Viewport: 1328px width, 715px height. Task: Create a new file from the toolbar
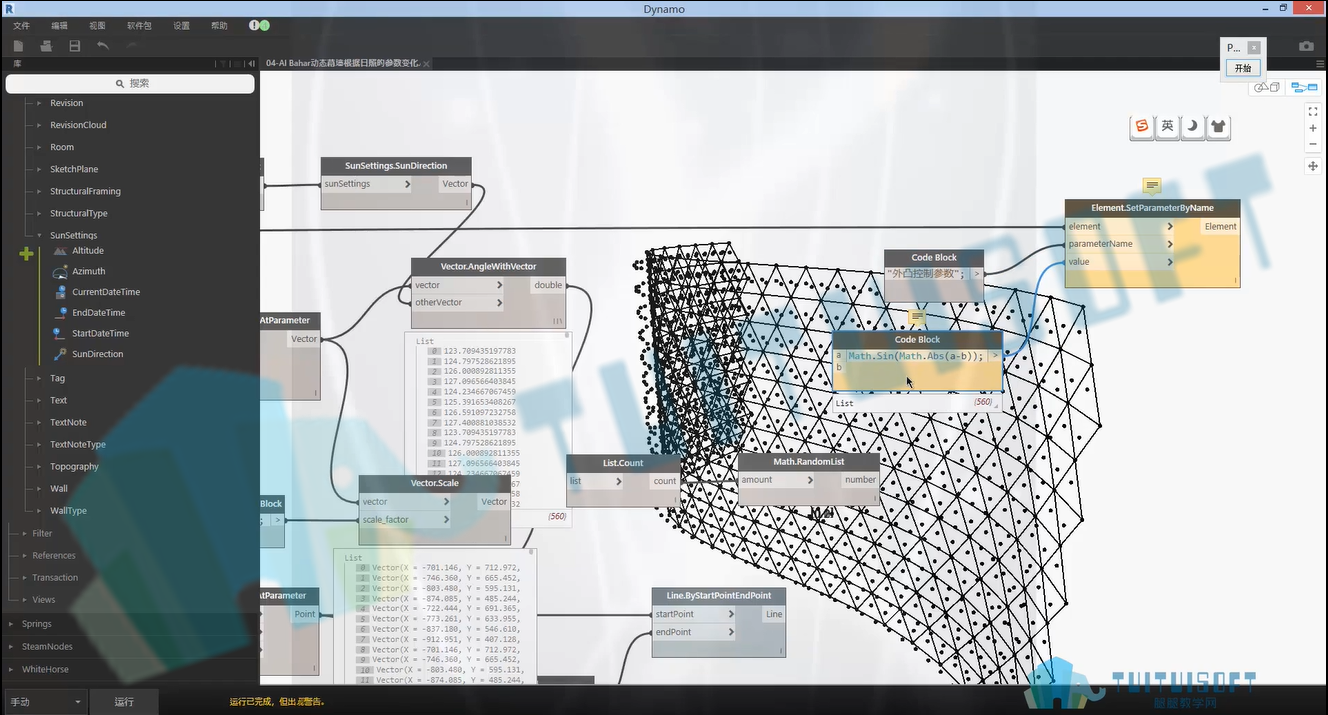pyautogui.click(x=18, y=46)
